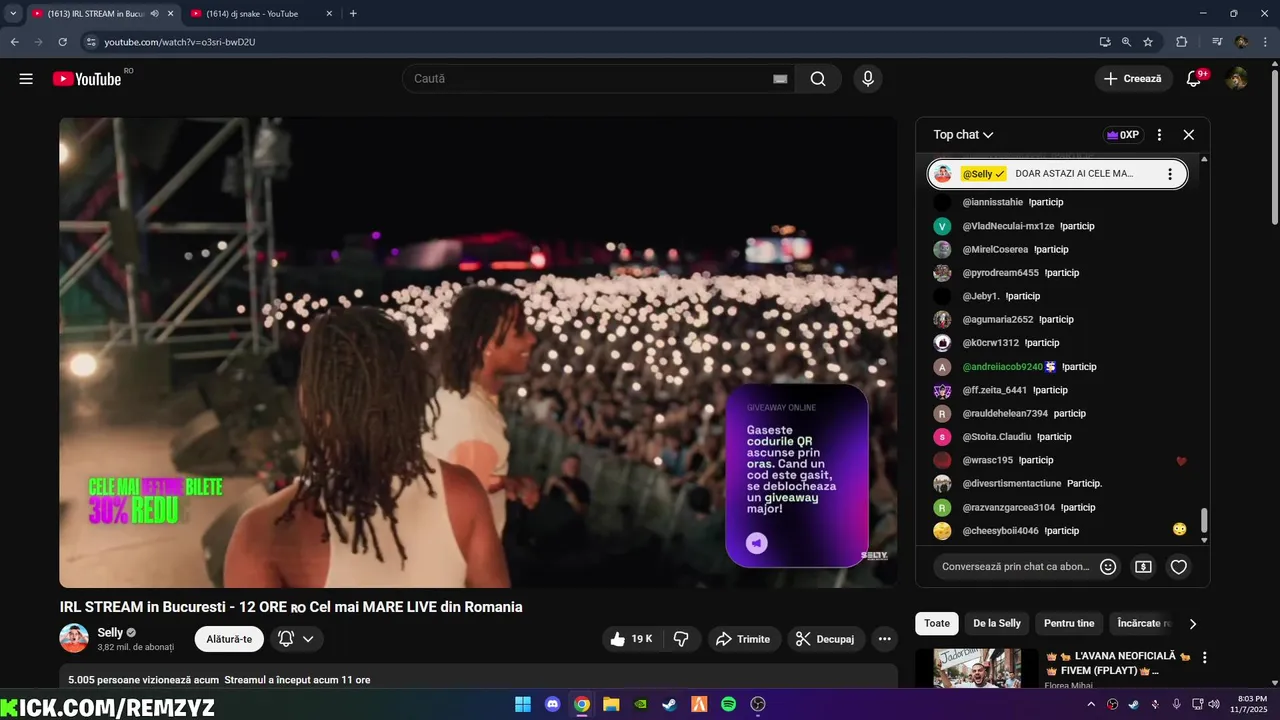Click the chat message input field
This screenshot has height=720, width=1280.
(1015, 567)
